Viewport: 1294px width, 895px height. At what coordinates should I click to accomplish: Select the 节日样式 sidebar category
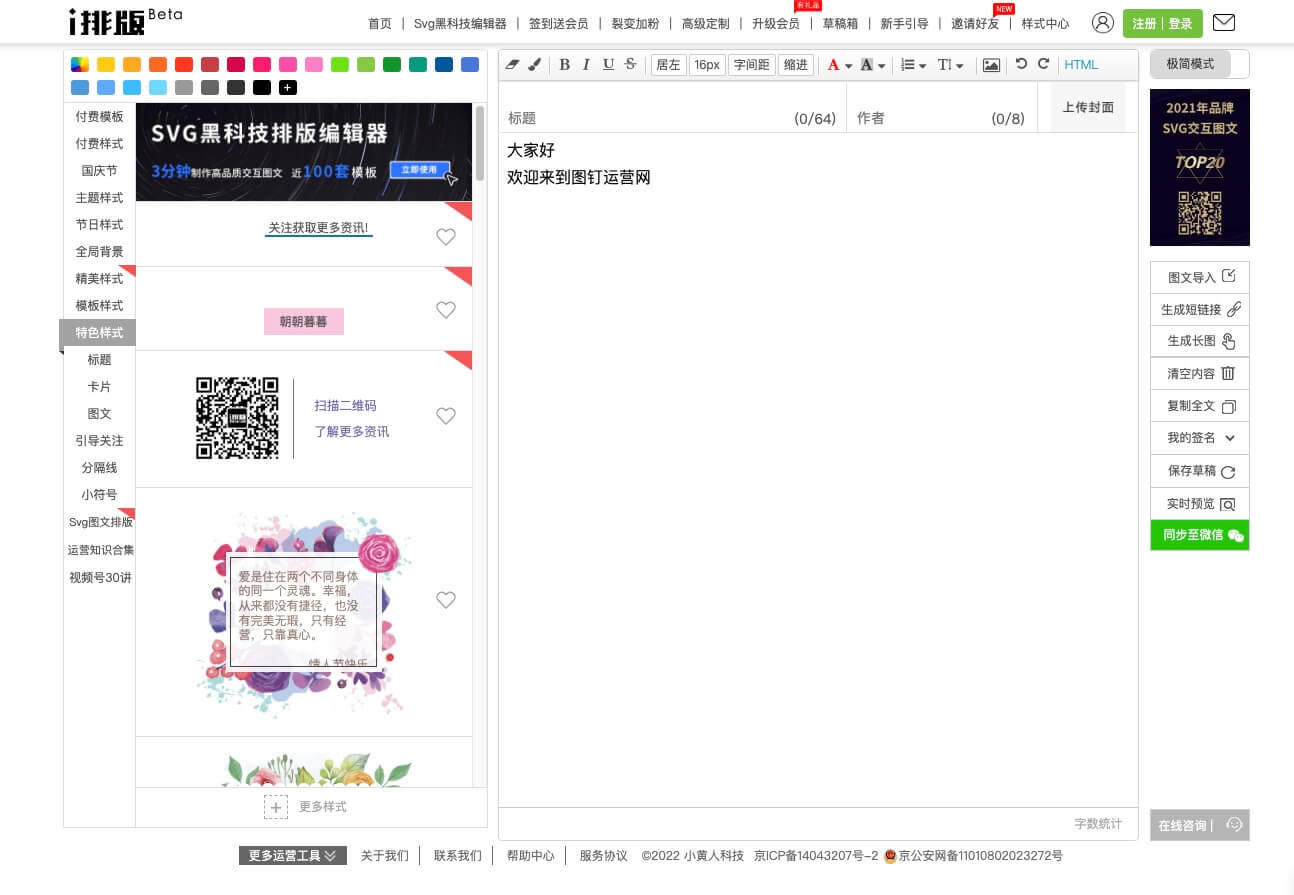pyautogui.click(x=99, y=225)
